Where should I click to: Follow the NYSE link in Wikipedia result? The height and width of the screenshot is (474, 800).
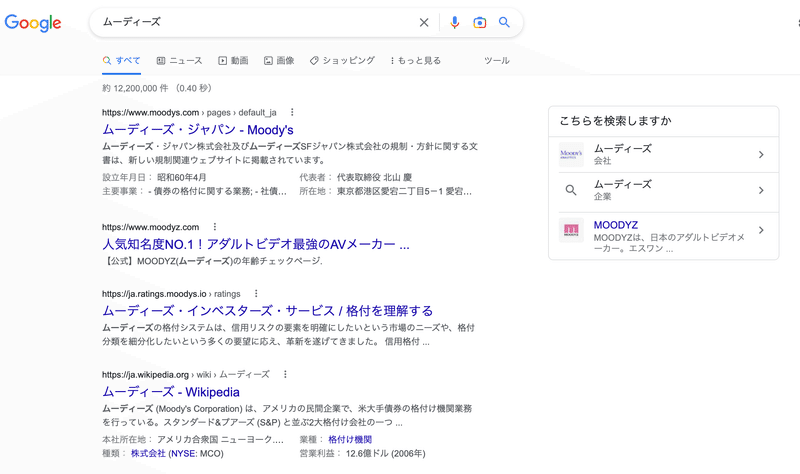183,453
